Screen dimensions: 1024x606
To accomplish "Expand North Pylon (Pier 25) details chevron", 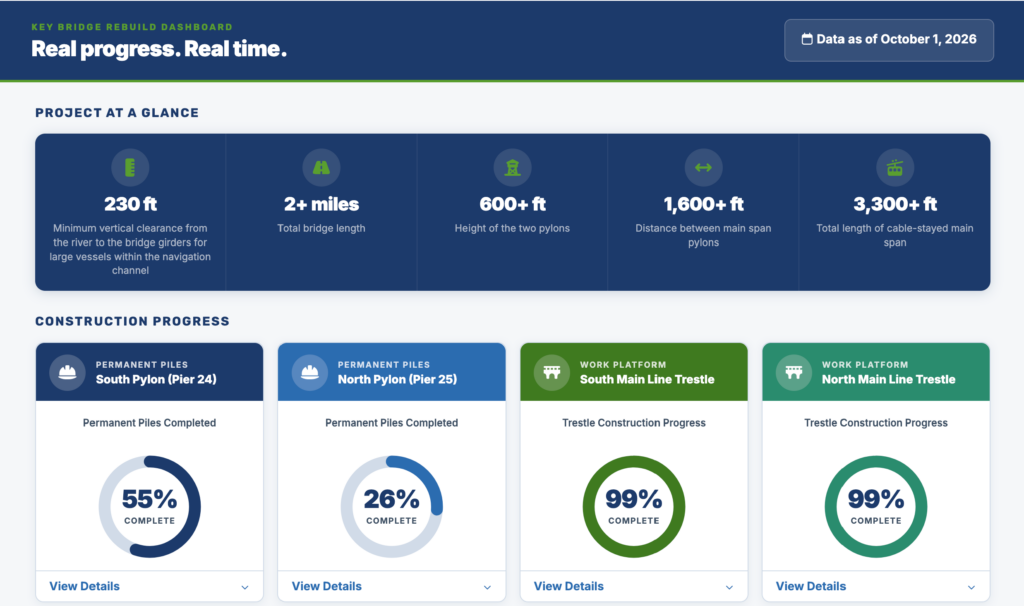I will click(487, 587).
